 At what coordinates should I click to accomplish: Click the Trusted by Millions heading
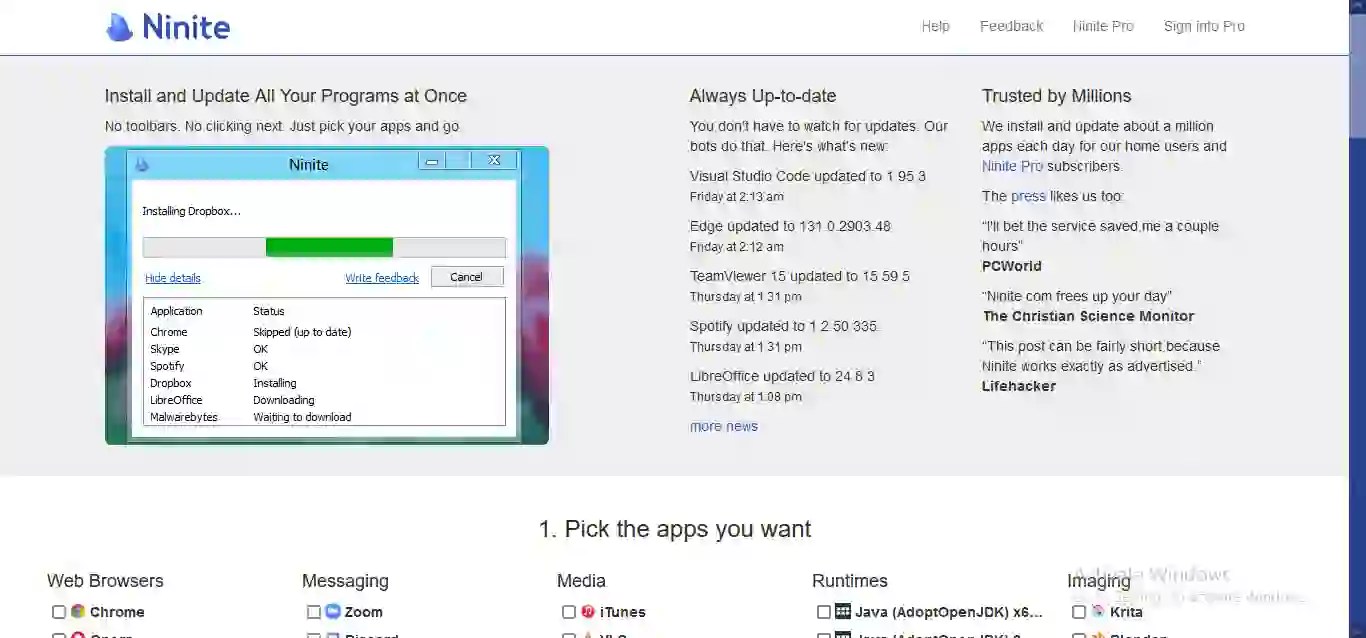pyautogui.click(x=1057, y=96)
